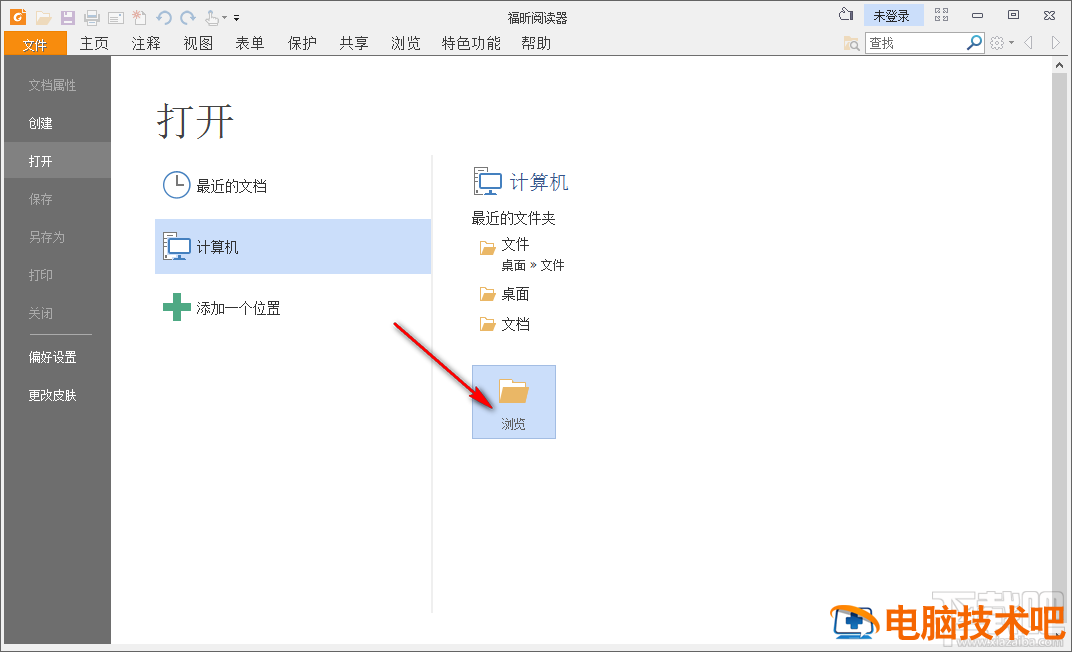Click 添加一个位置 option
The image size is (1072, 652).
pyautogui.click(x=293, y=308)
